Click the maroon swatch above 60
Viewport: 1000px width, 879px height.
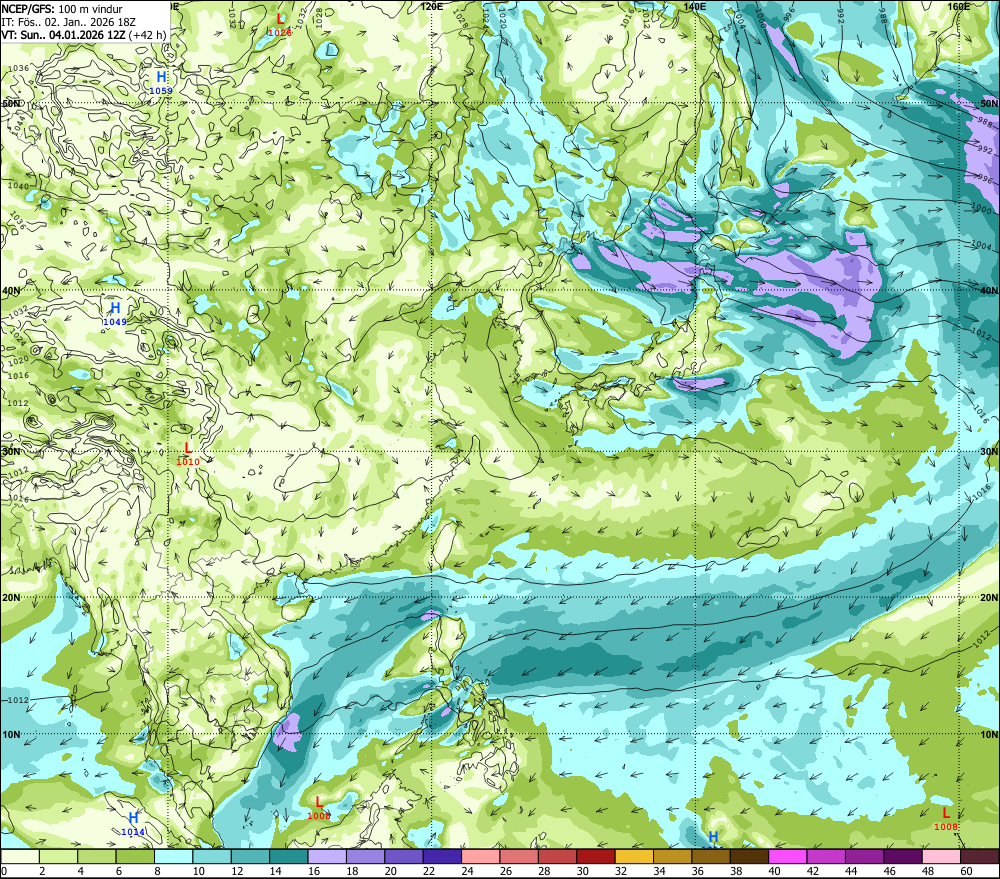click(x=979, y=856)
